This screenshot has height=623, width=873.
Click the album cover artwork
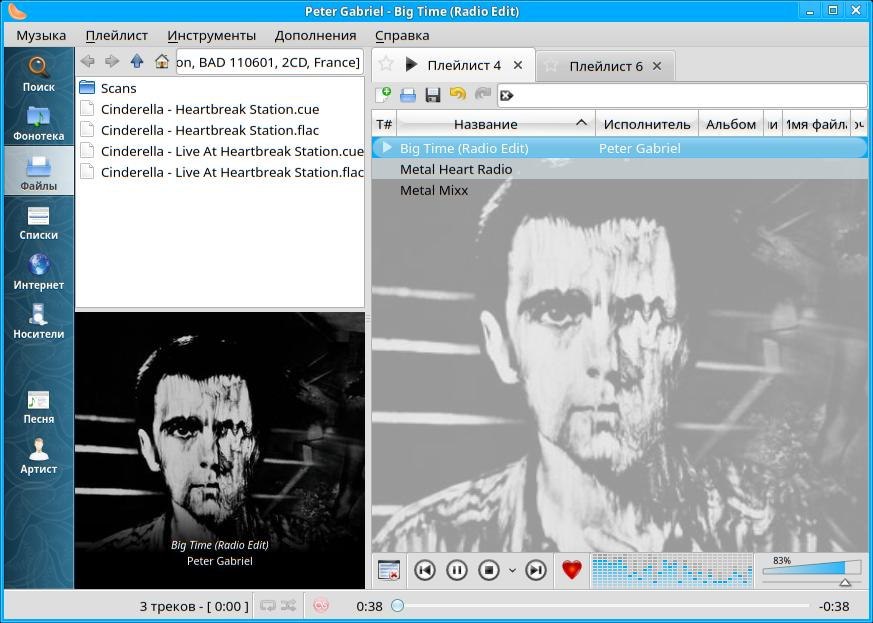click(x=220, y=450)
